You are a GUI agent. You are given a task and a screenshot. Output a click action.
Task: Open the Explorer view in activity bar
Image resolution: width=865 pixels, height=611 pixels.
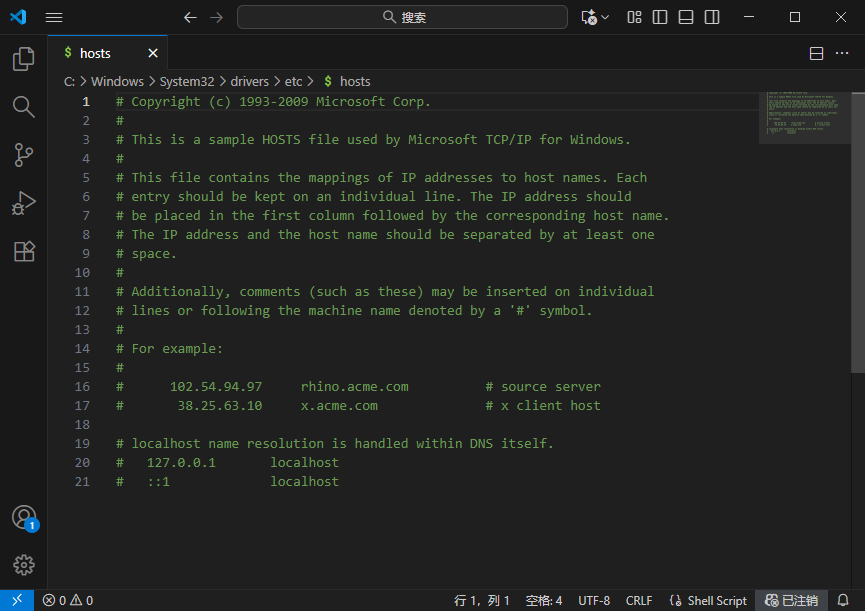(23, 59)
